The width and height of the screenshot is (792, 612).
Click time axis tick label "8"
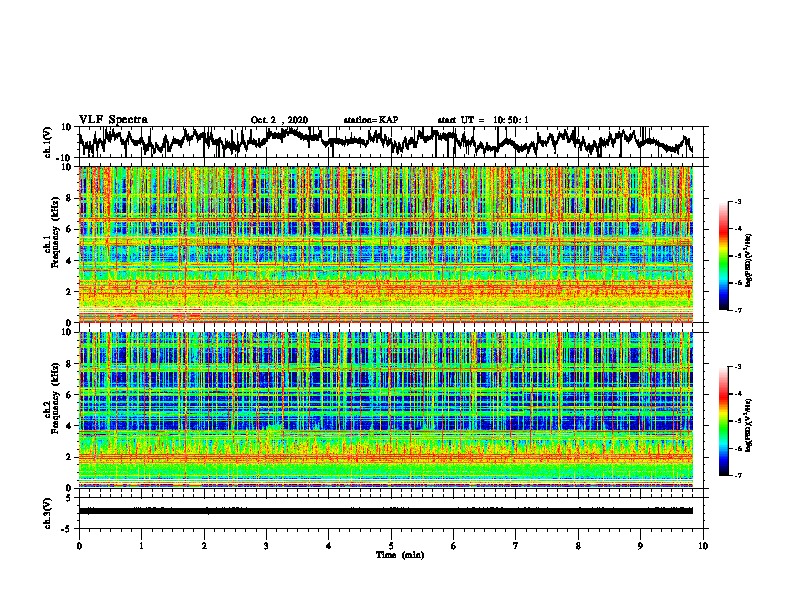(x=578, y=546)
